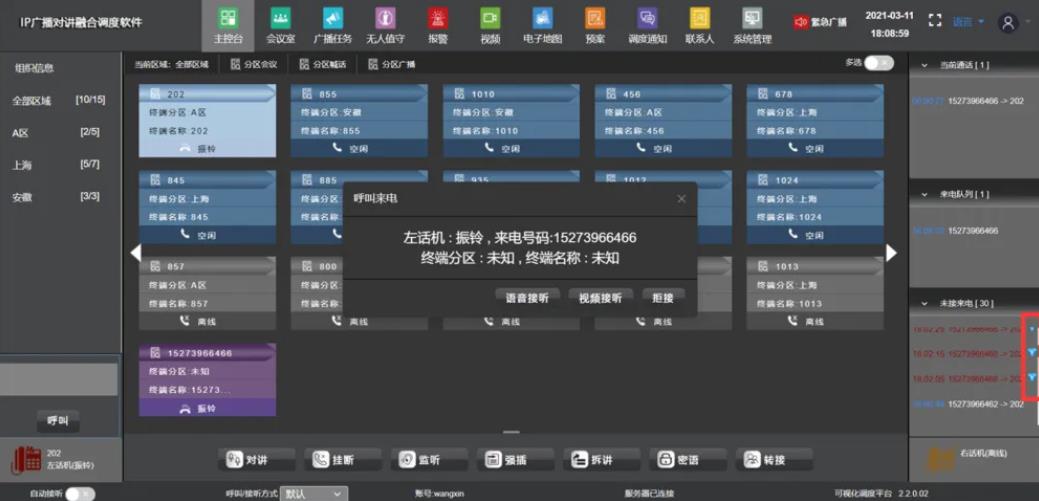Open the language dropdown in header
Image resolution: width=1039 pixels, height=501 pixels.
tap(968, 22)
